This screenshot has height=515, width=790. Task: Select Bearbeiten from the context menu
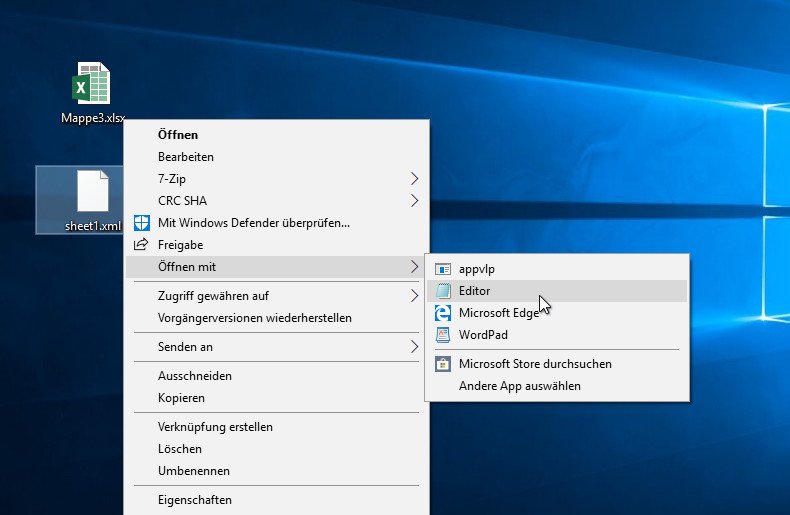pos(186,157)
